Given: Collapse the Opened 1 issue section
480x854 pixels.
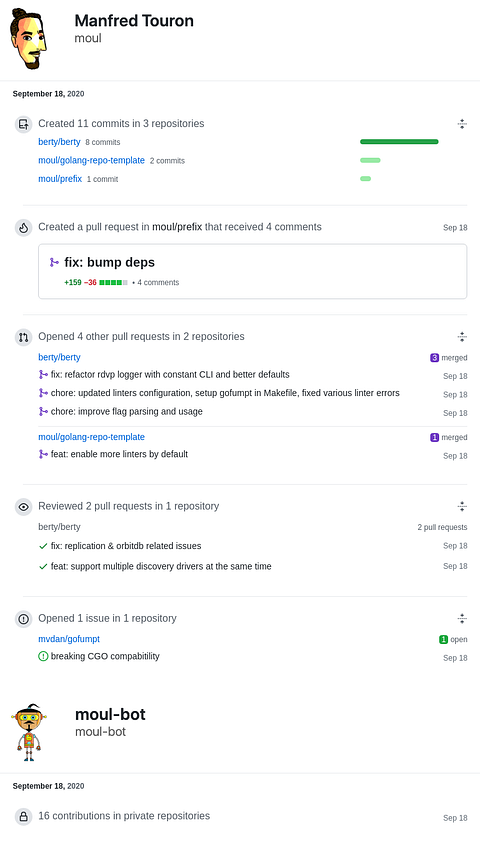Looking at the screenshot, I should point(462,618).
